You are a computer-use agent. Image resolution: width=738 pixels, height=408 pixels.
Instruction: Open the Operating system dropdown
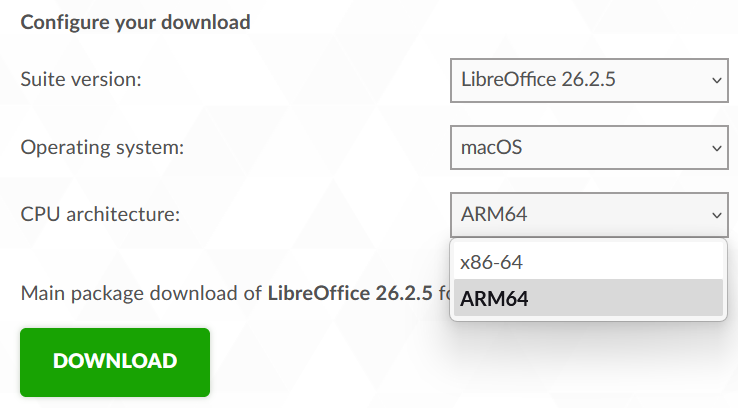(x=589, y=147)
